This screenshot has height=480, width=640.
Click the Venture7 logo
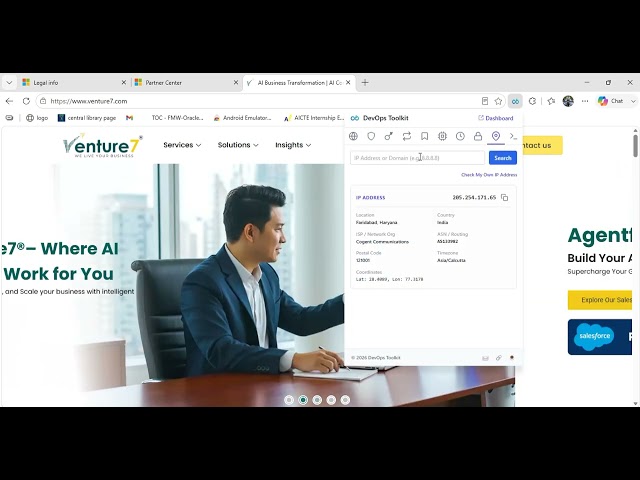pos(103,145)
